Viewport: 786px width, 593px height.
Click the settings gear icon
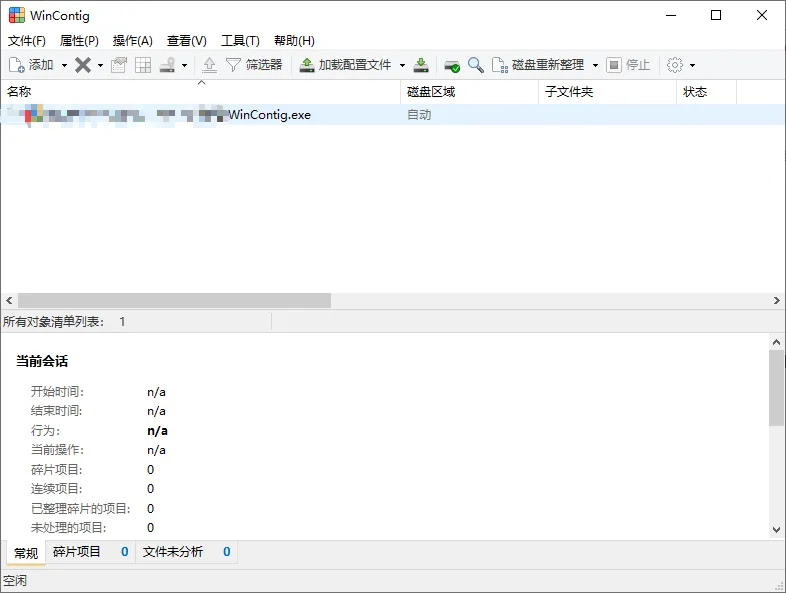tap(675, 65)
